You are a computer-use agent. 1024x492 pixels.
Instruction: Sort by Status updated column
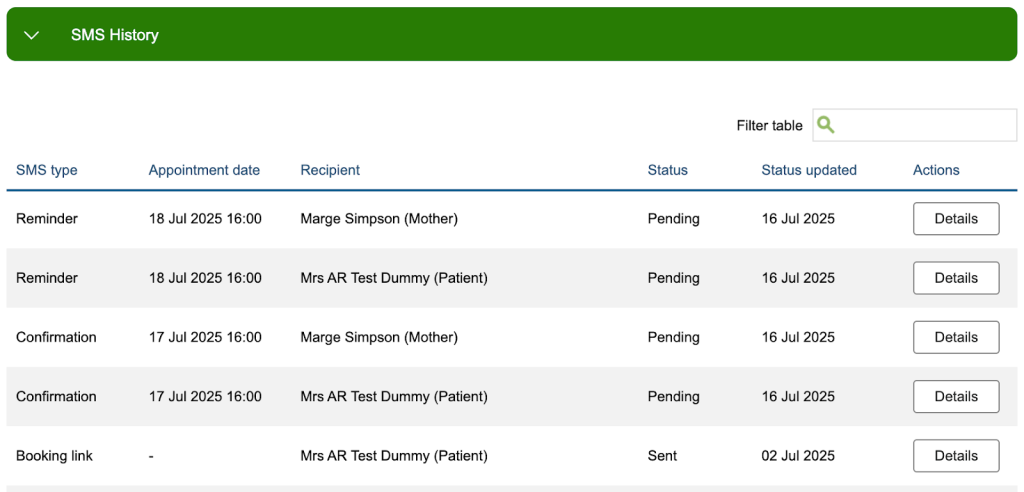click(x=808, y=170)
